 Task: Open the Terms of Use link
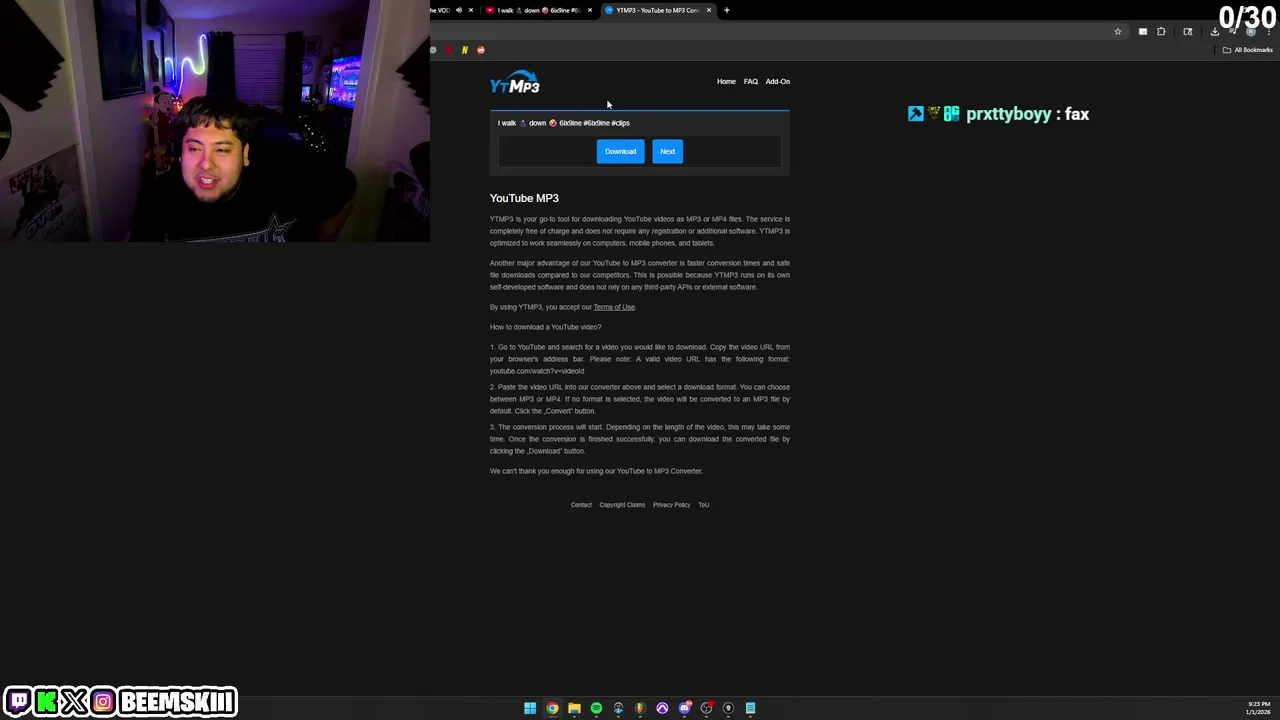[x=614, y=307]
